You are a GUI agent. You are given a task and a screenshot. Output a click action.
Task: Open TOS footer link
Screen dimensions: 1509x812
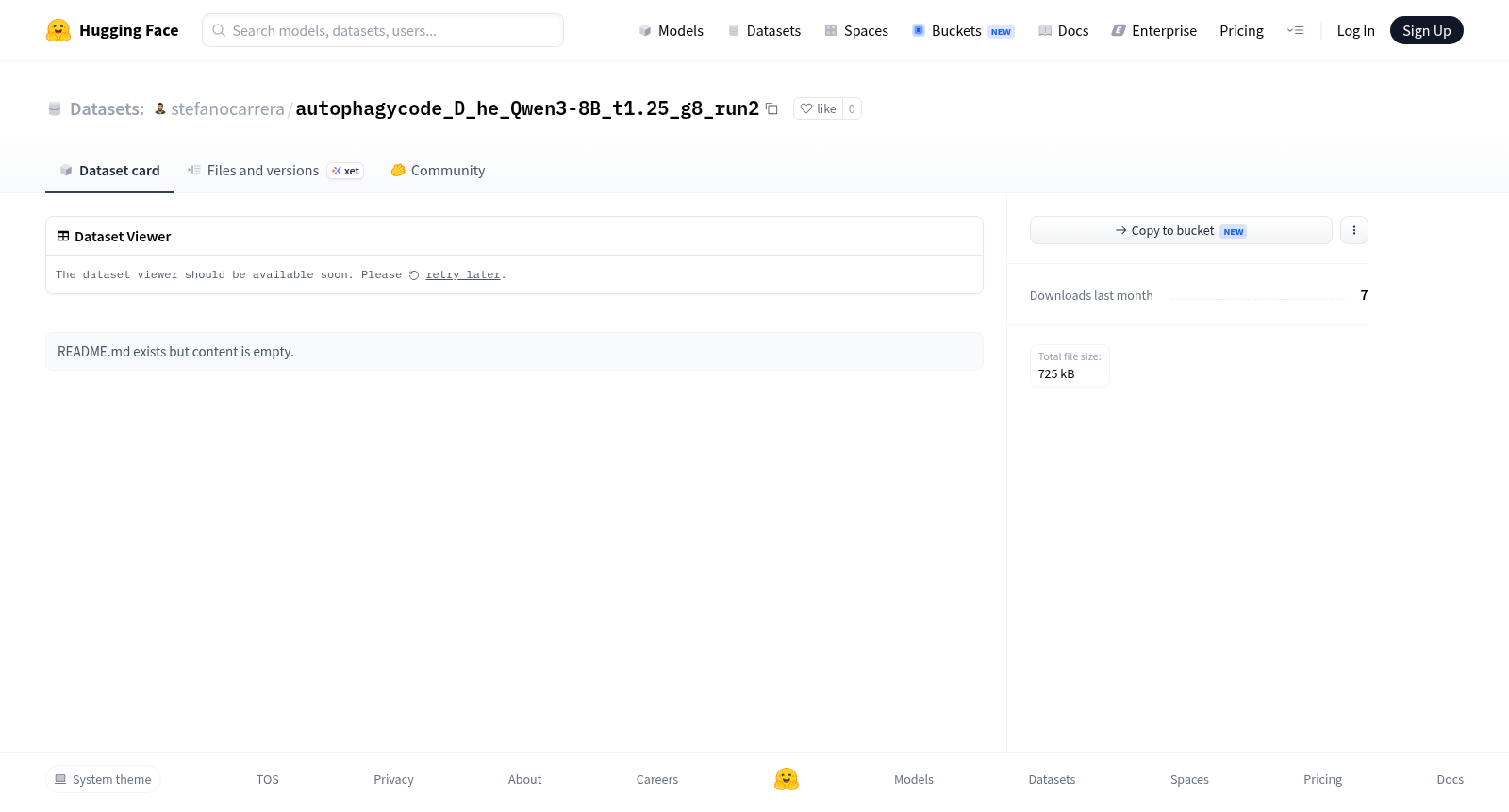tap(268, 779)
